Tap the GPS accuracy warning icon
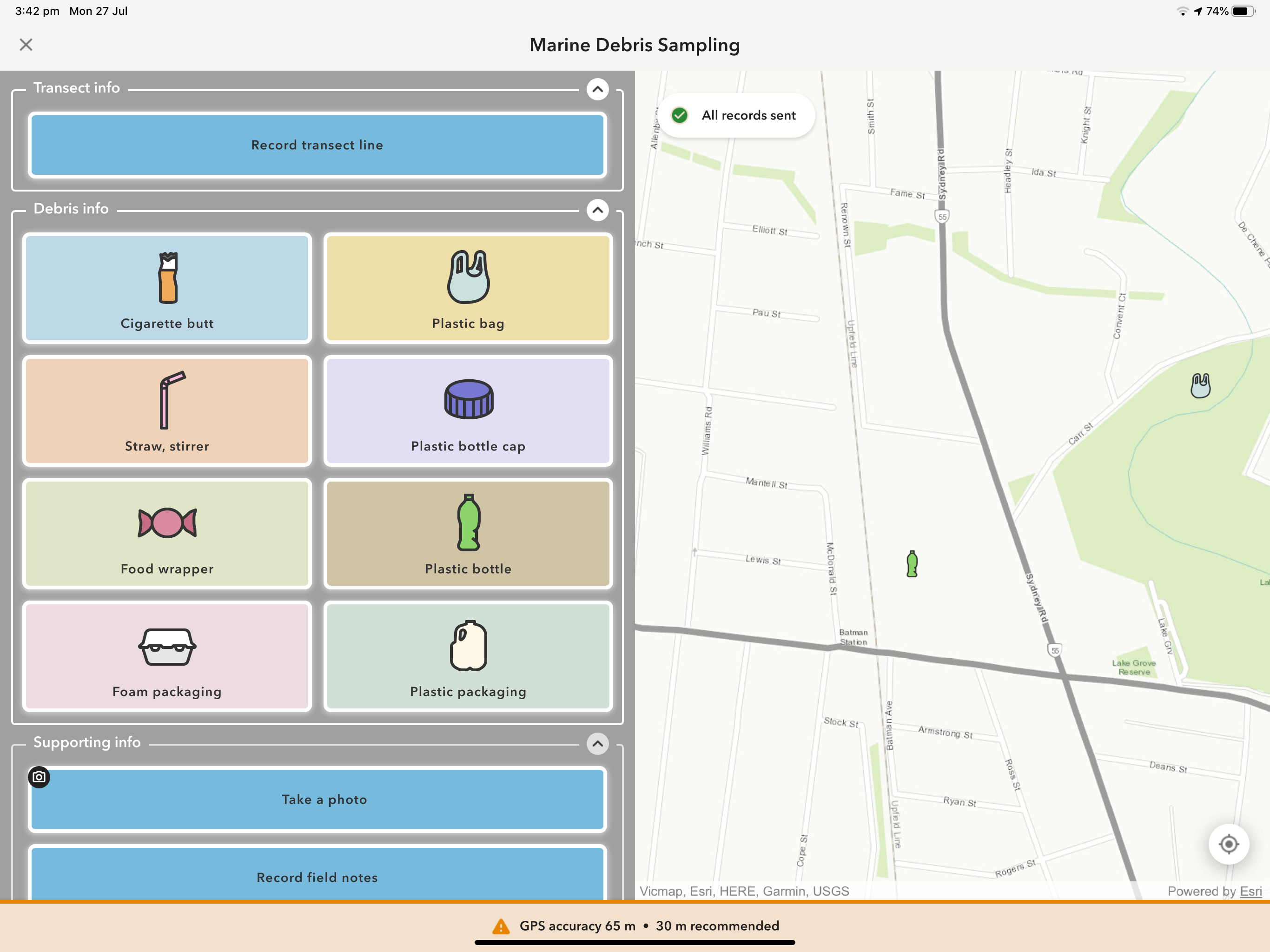 [x=501, y=926]
